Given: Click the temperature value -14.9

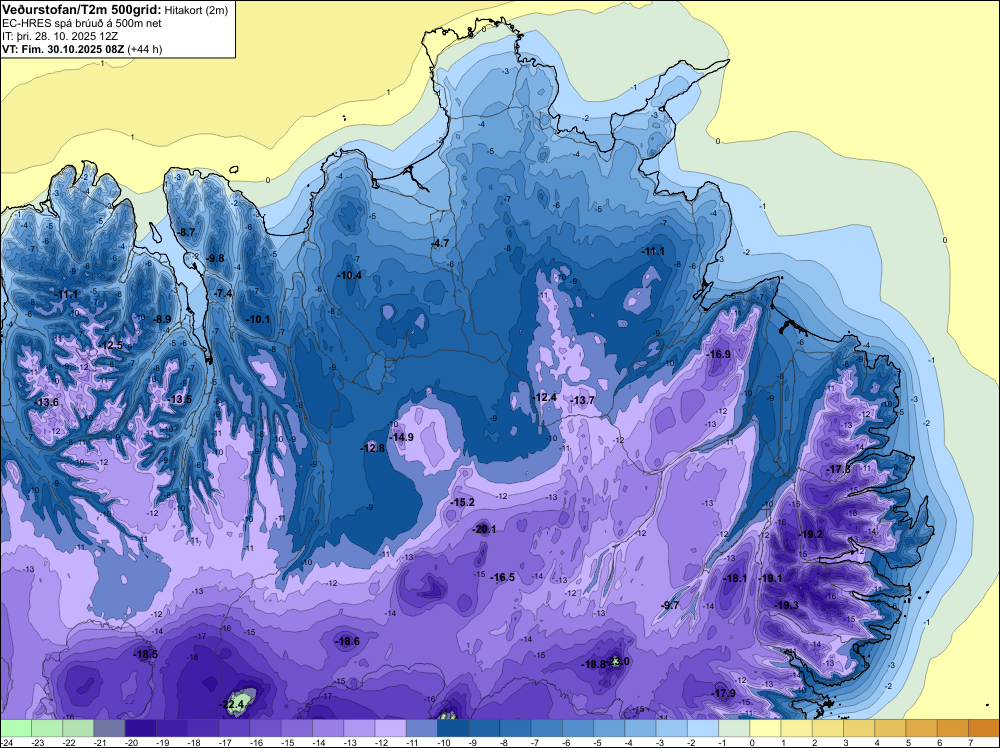Looking at the screenshot, I should 402,437.
